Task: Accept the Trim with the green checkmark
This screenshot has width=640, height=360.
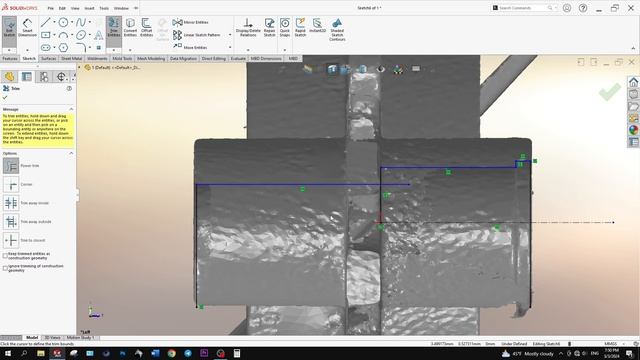Action: pyautogui.click(x=5, y=98)
